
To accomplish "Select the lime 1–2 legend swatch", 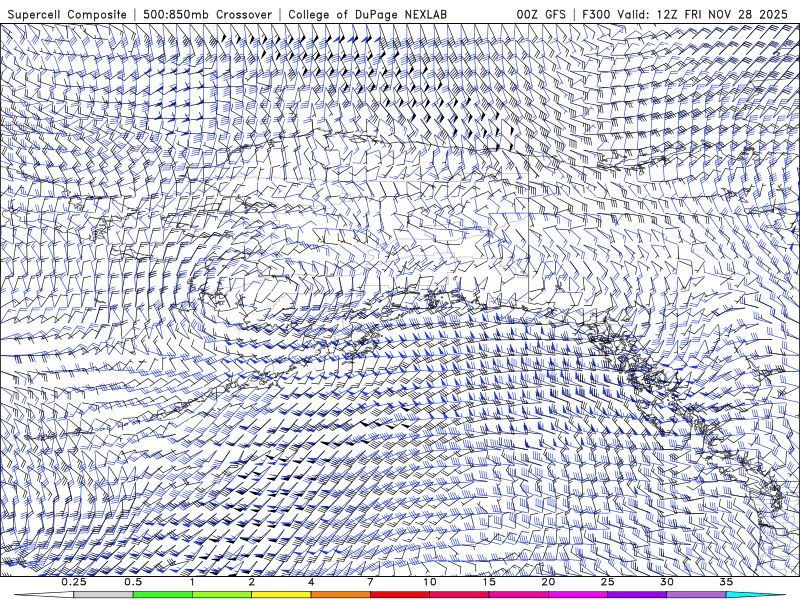I will coord(222,595).
